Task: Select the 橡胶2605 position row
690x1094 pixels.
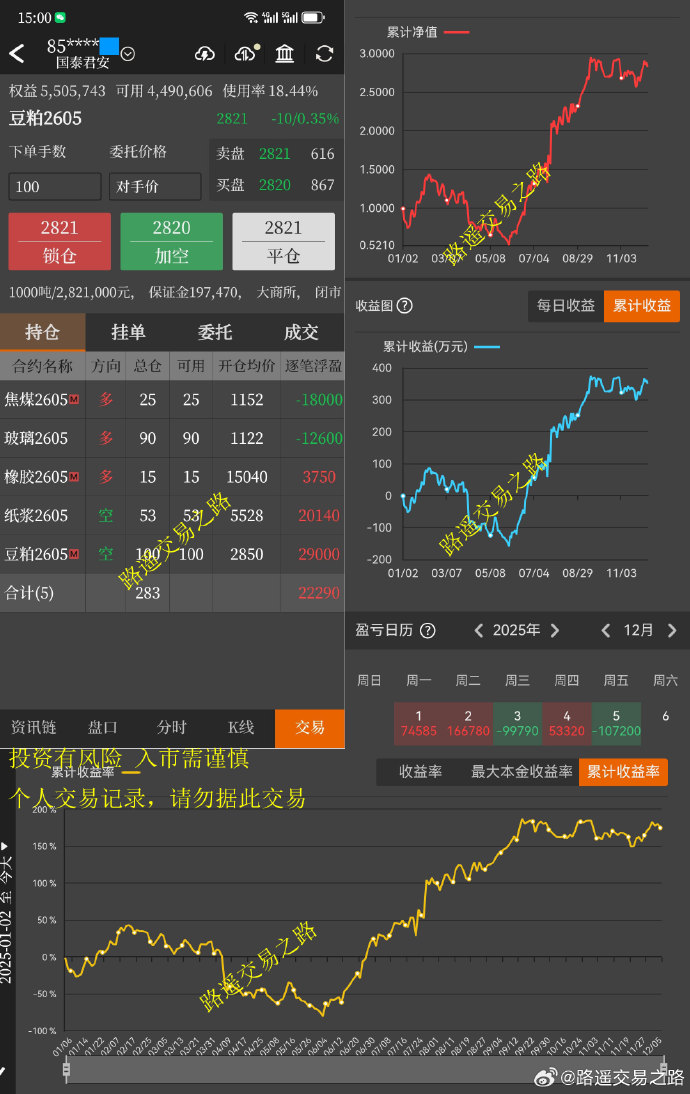Action: click(172, 477)
